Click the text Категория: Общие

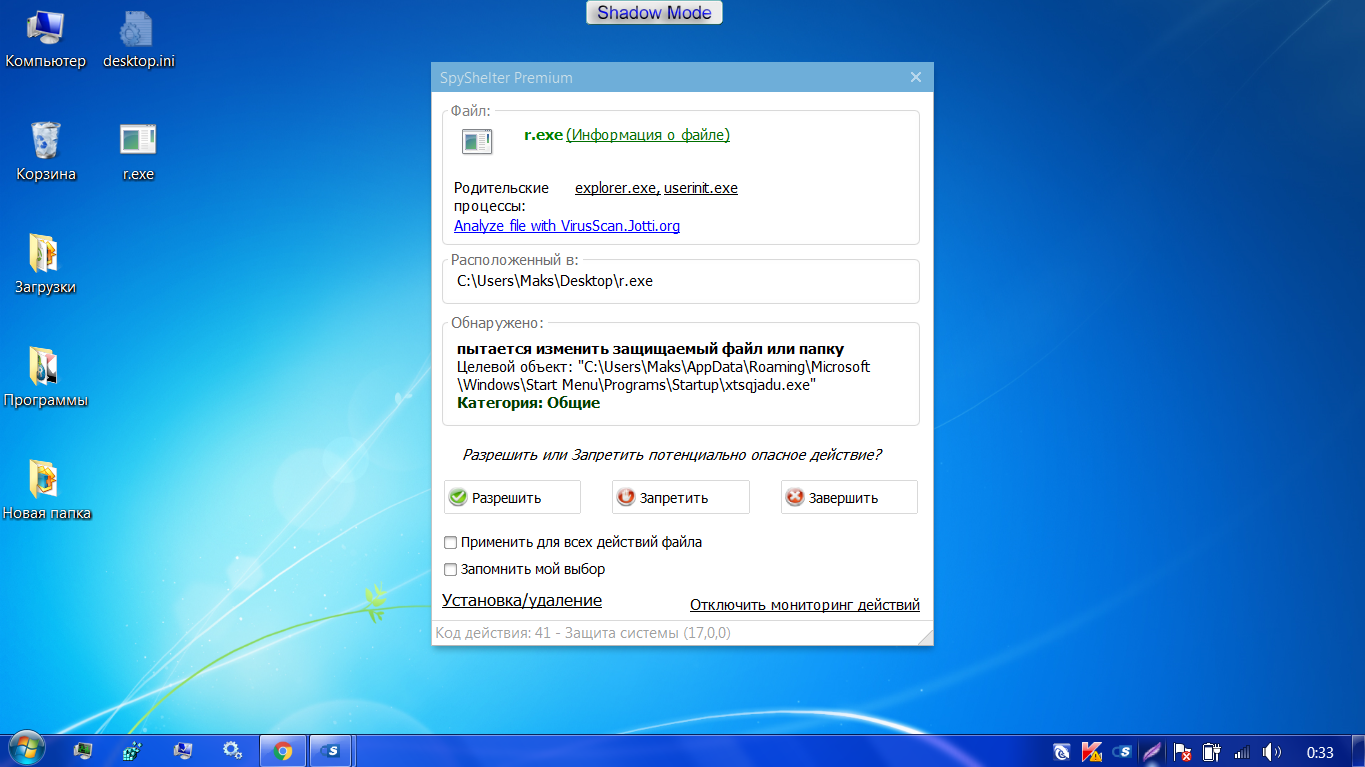[x=529, y=403]
